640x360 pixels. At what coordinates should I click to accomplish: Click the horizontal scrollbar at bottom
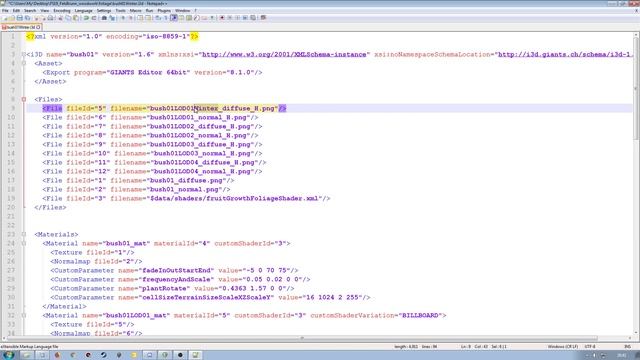tap(302, 338)
